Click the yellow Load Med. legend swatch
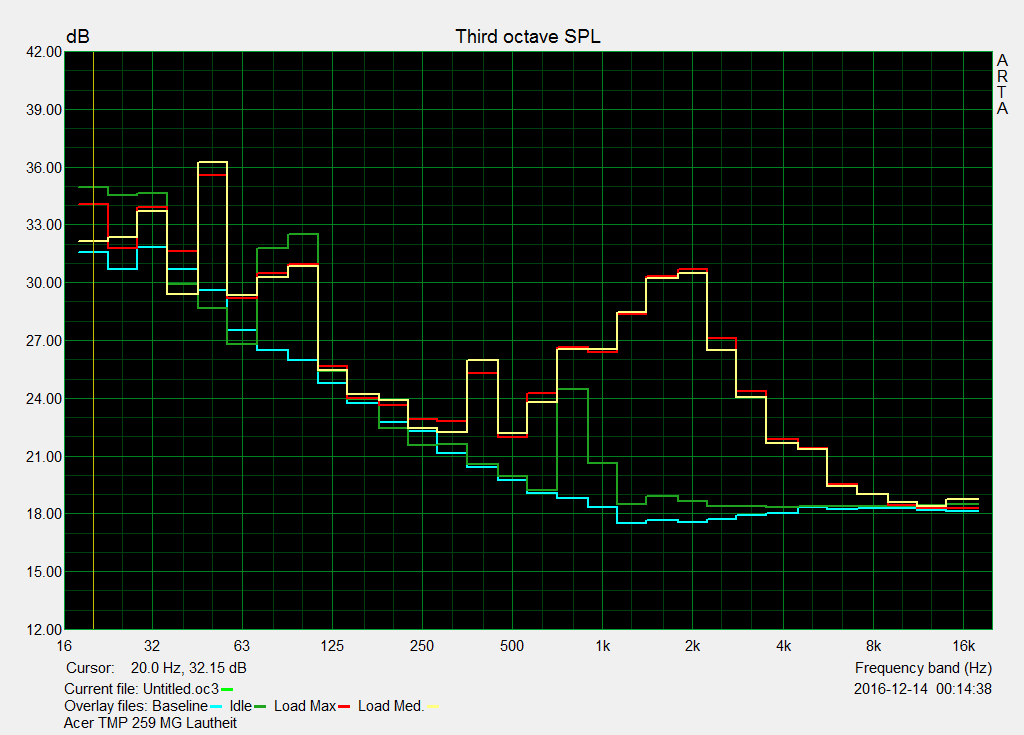The image size is (1024, 735). tap(432, 706)
